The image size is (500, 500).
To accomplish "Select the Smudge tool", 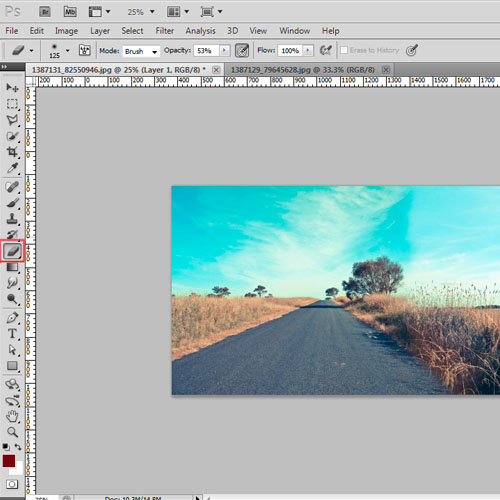I will point(12,283).
